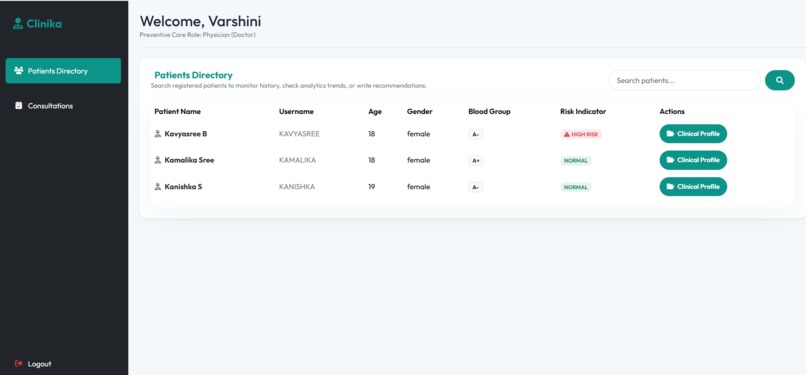Click the Clinika brand name
Screen dimensions: 806x375
click(44, 24)
